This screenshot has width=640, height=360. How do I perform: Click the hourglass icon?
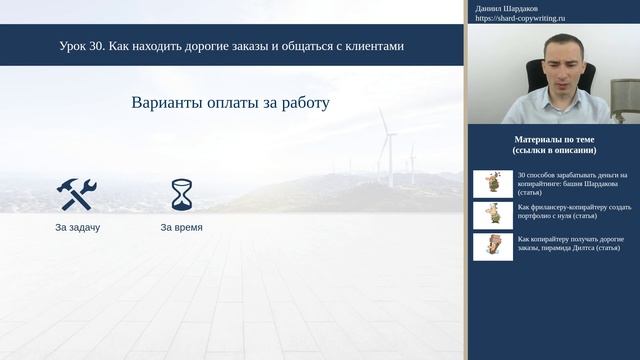coord(182,195)
